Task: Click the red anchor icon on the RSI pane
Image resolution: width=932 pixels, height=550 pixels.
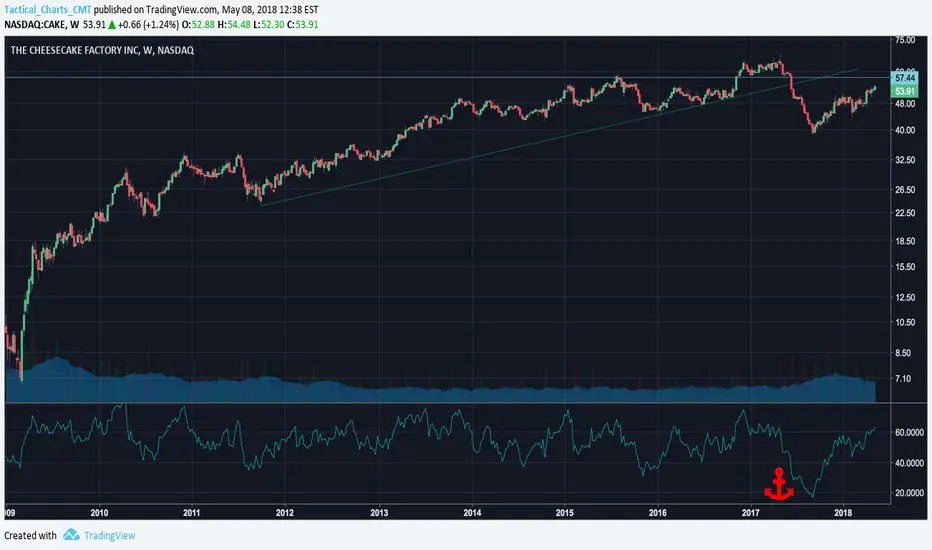Action: point(779,484)
